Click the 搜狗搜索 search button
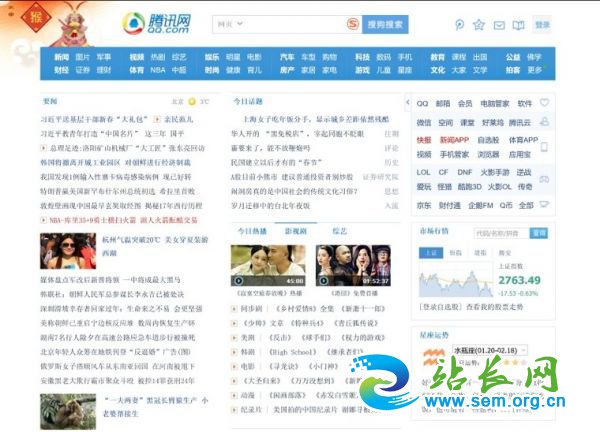 385,24
